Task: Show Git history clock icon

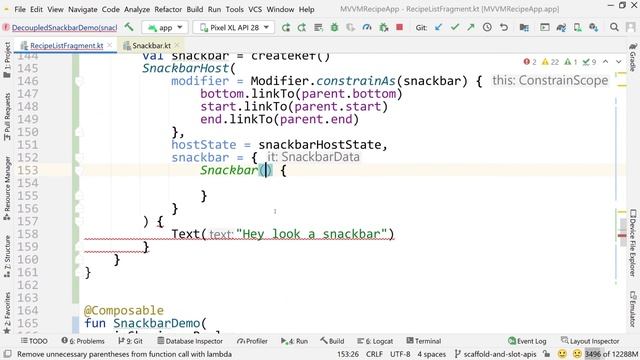Action: [487, 27]
